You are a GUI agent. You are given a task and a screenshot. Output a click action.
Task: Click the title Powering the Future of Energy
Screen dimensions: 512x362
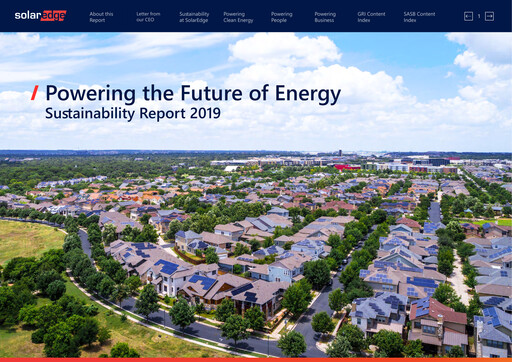point(193,93)
